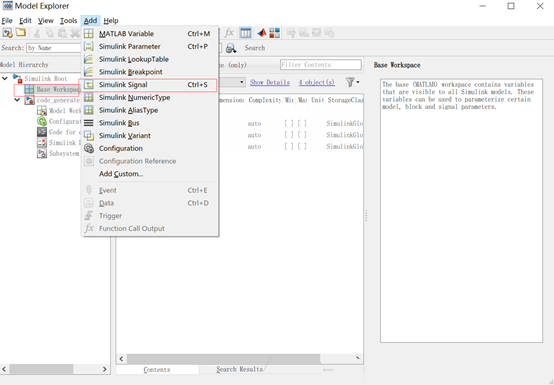Click the Simulink Signal menu icon
The height and width of the screenshot is (385, 554).
(89, 84)
